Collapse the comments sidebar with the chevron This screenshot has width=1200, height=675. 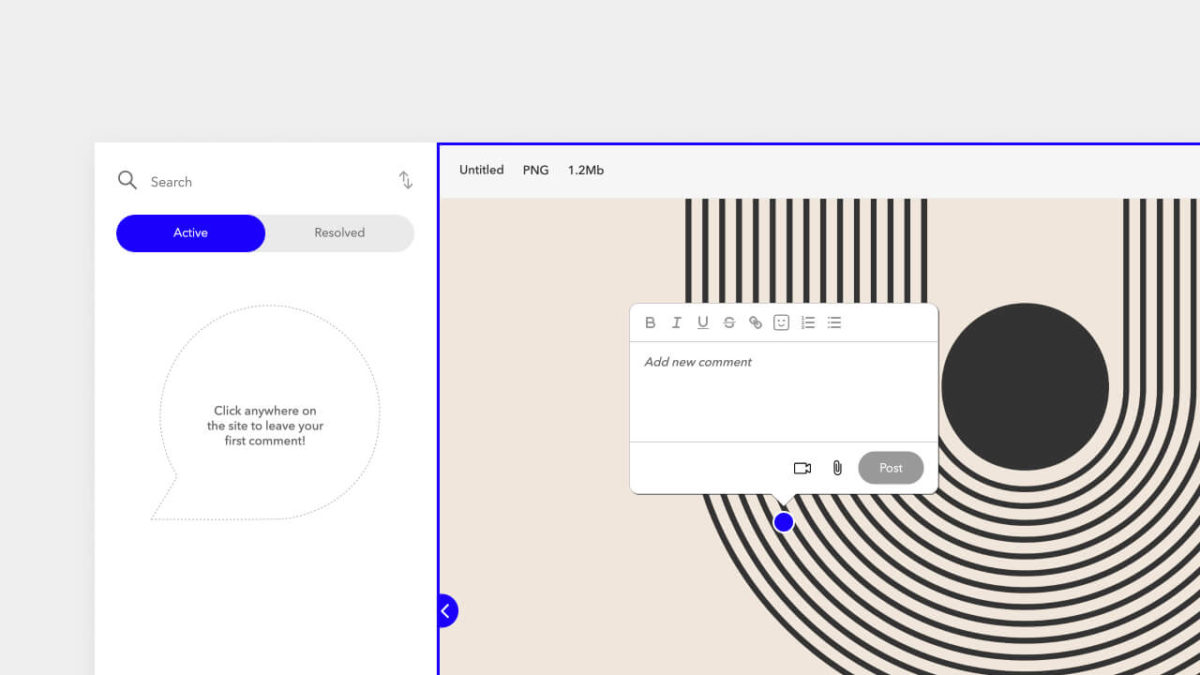tap(447, 610)
